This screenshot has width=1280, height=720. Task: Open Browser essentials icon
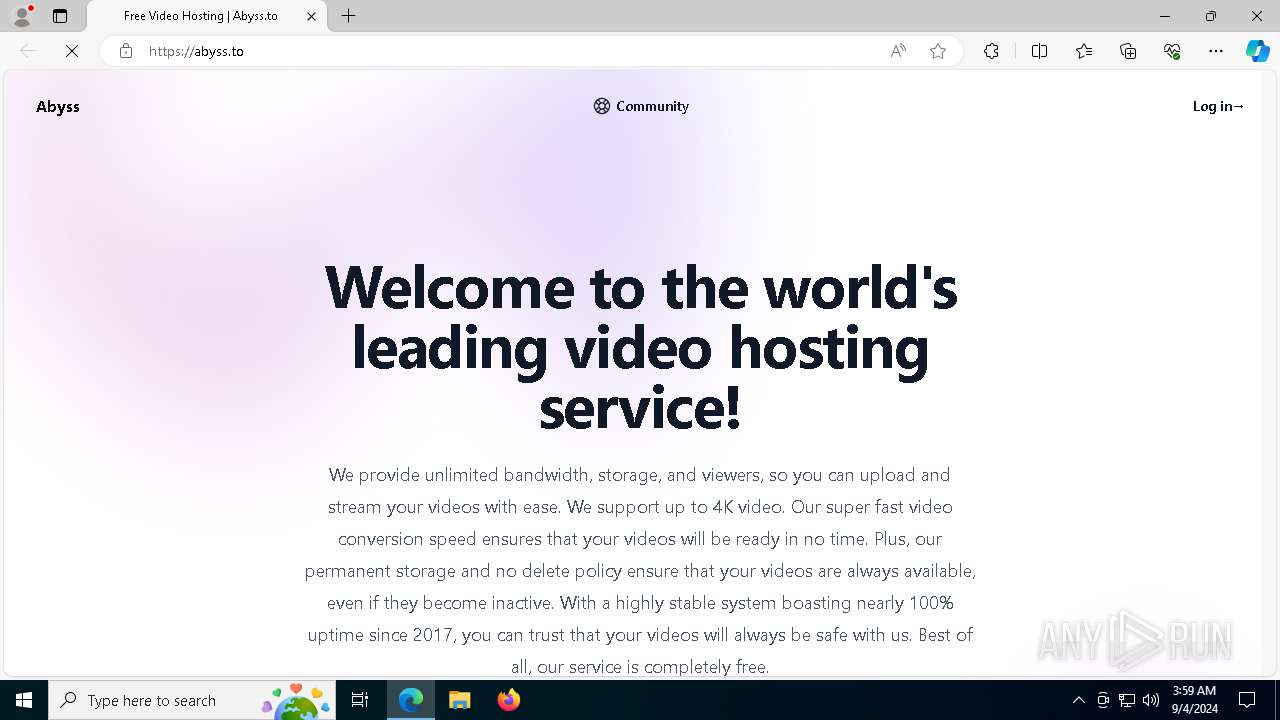(1172, 51)
